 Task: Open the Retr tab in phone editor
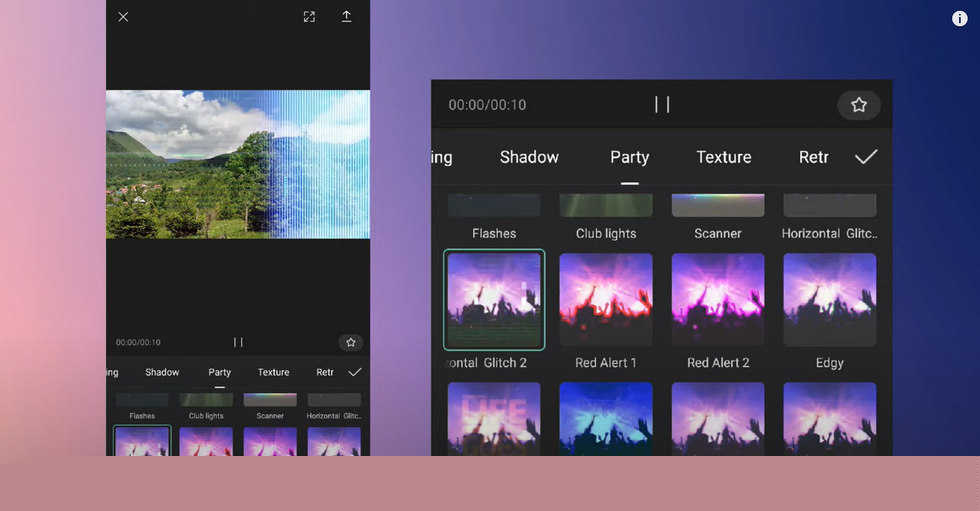click(x=324, y=372)
